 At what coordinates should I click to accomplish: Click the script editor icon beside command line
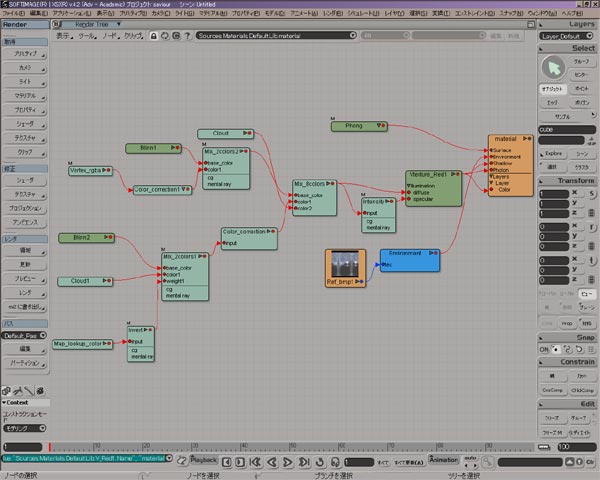[182, 460]
